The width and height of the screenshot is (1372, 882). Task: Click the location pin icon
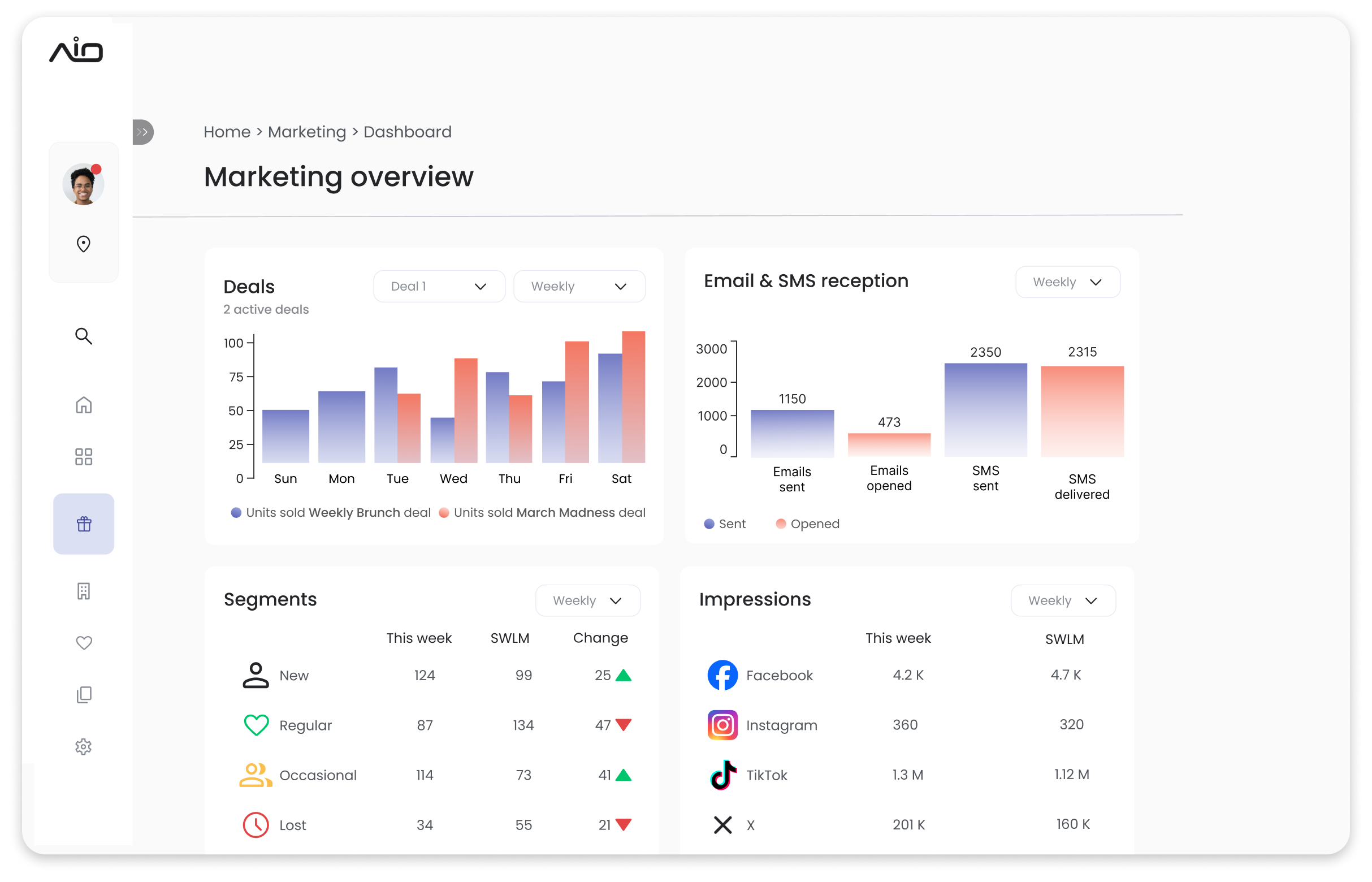pos(84,244)
